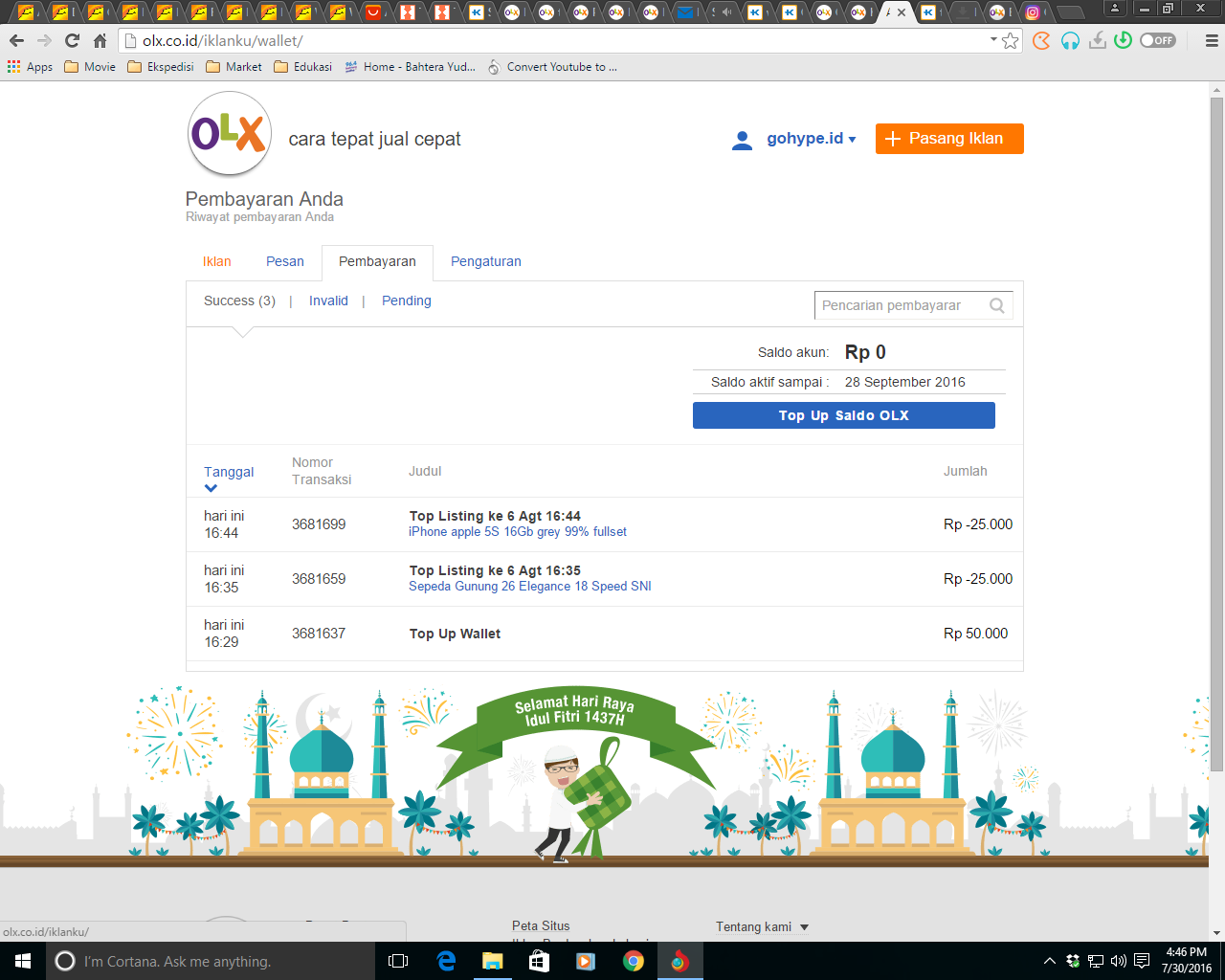Click the search magnifier icon
Screen dimensions: 1225x980
(x=997, y=305)
